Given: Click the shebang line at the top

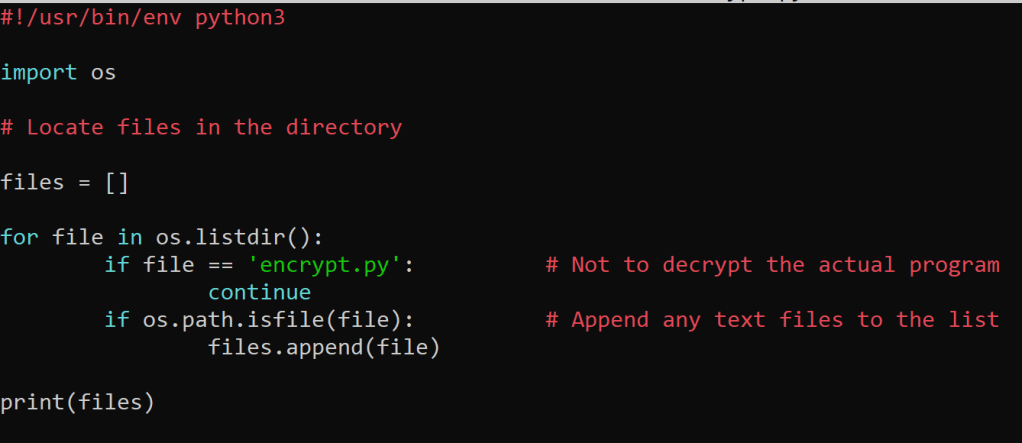Looking at the screenshot, I should pos(143,19).
